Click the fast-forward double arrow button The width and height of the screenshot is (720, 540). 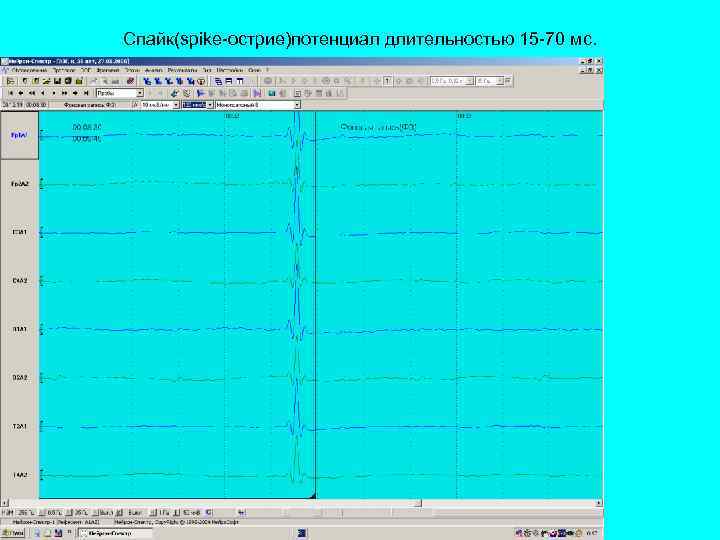pos(64,93)
